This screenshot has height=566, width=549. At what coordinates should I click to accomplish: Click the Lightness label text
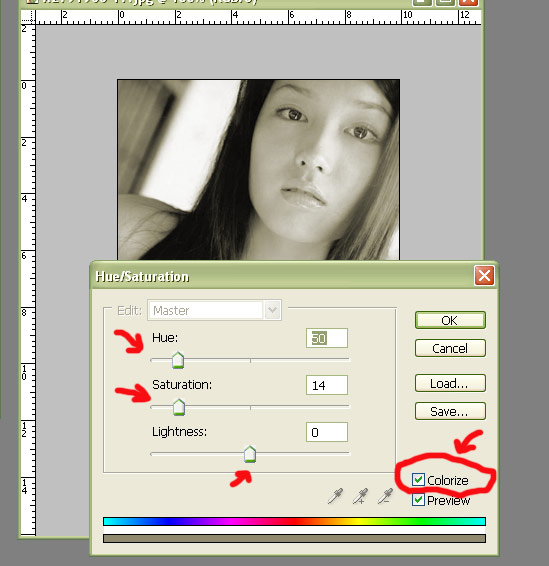179,432
